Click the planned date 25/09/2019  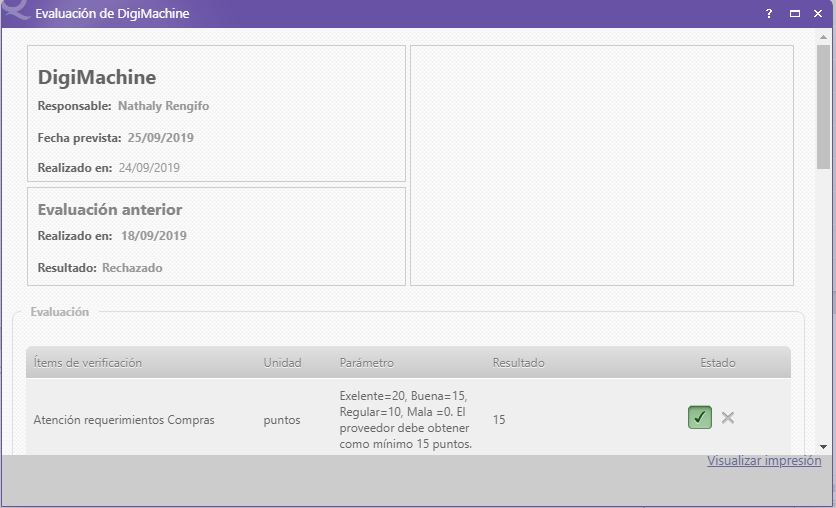click(160, 138)
